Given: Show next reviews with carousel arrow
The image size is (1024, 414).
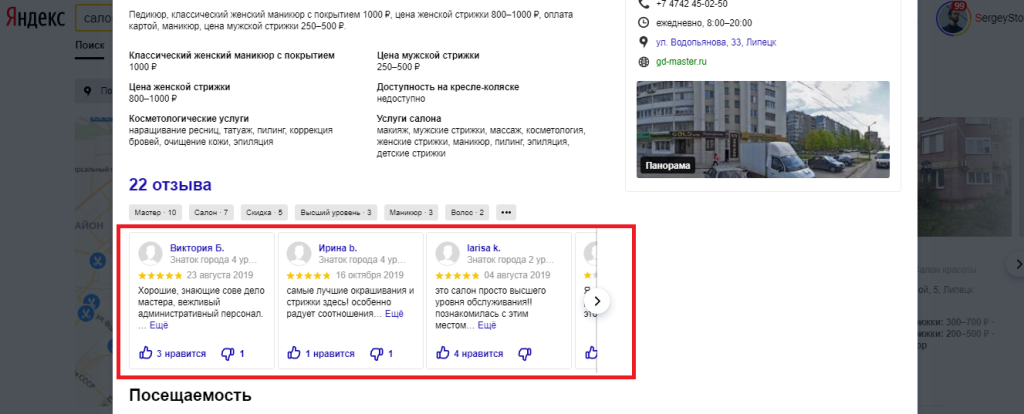Looking at the screenshot, I should (x=597, y=302).
